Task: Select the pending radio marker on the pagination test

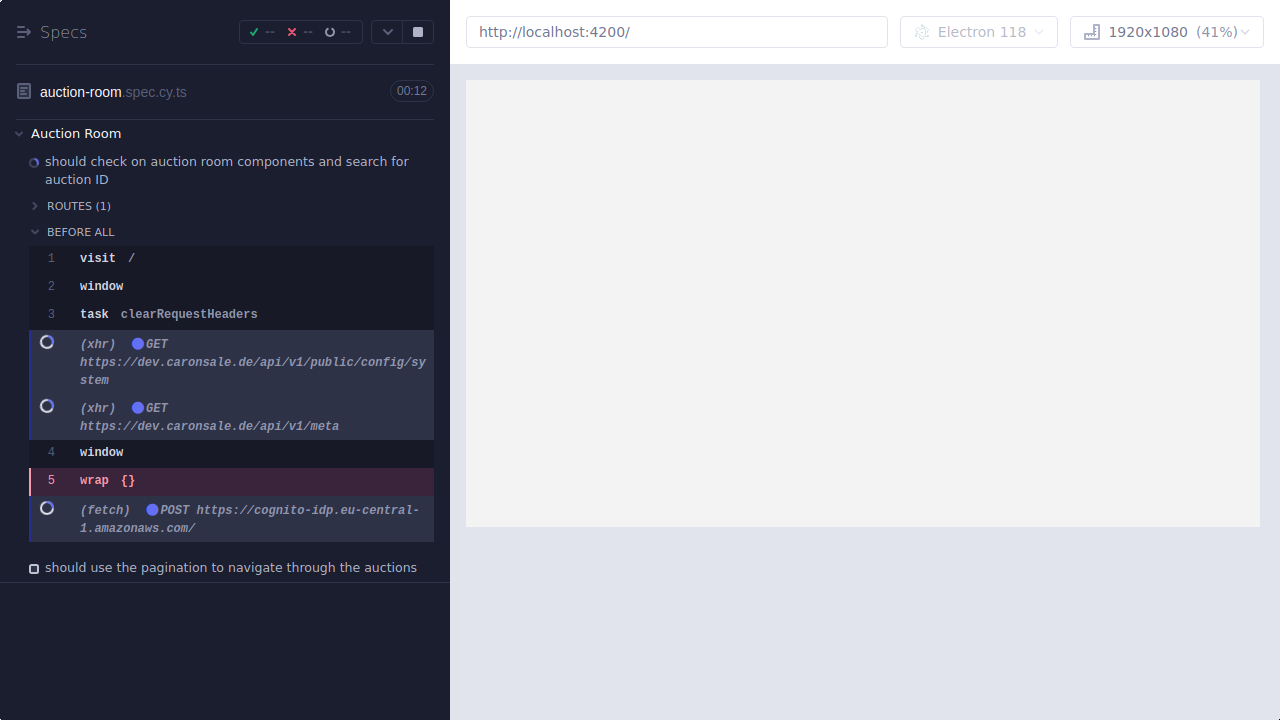Action: [34, 567]
